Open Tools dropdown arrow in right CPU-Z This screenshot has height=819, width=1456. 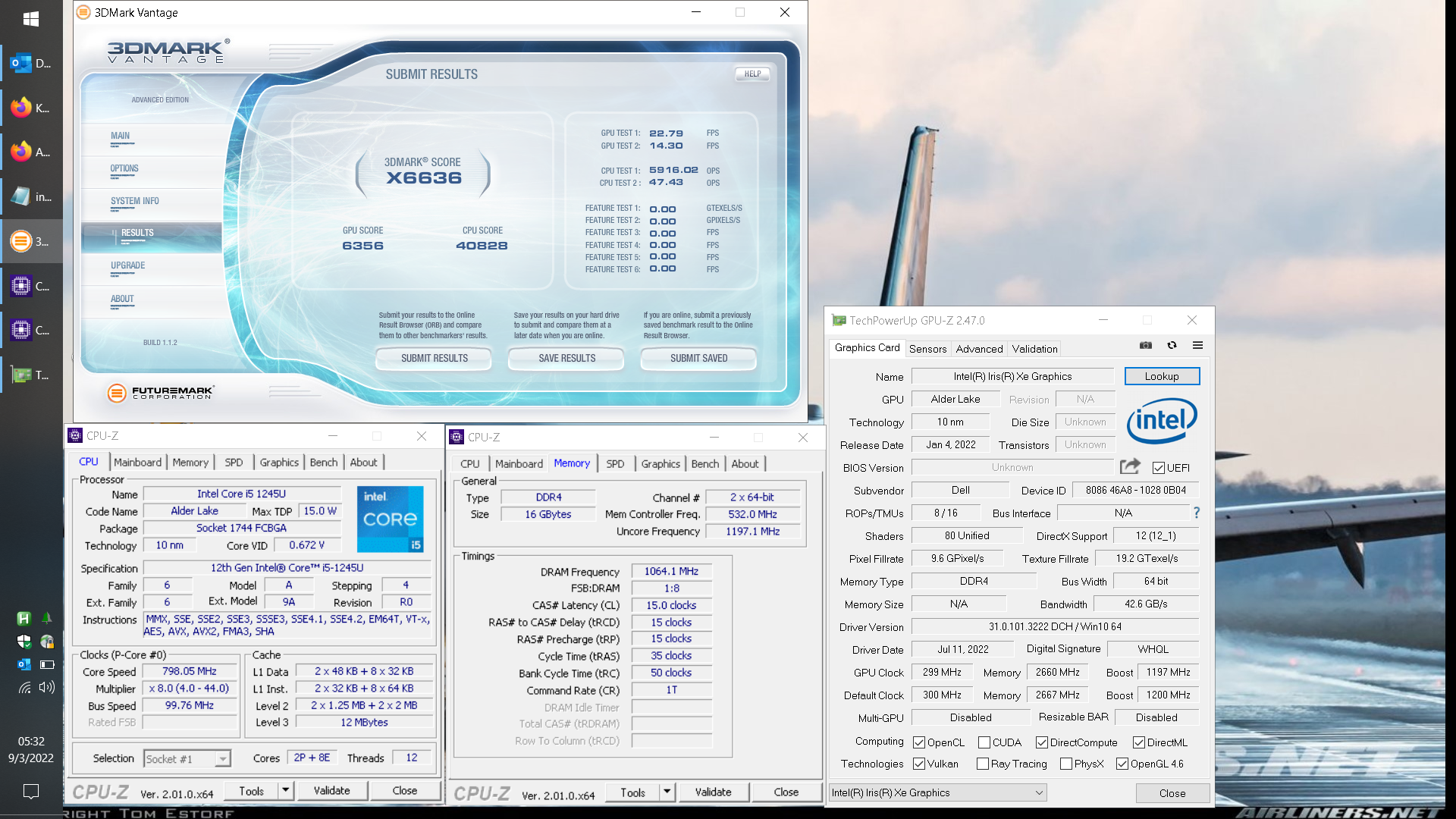(x=667, y=792)
